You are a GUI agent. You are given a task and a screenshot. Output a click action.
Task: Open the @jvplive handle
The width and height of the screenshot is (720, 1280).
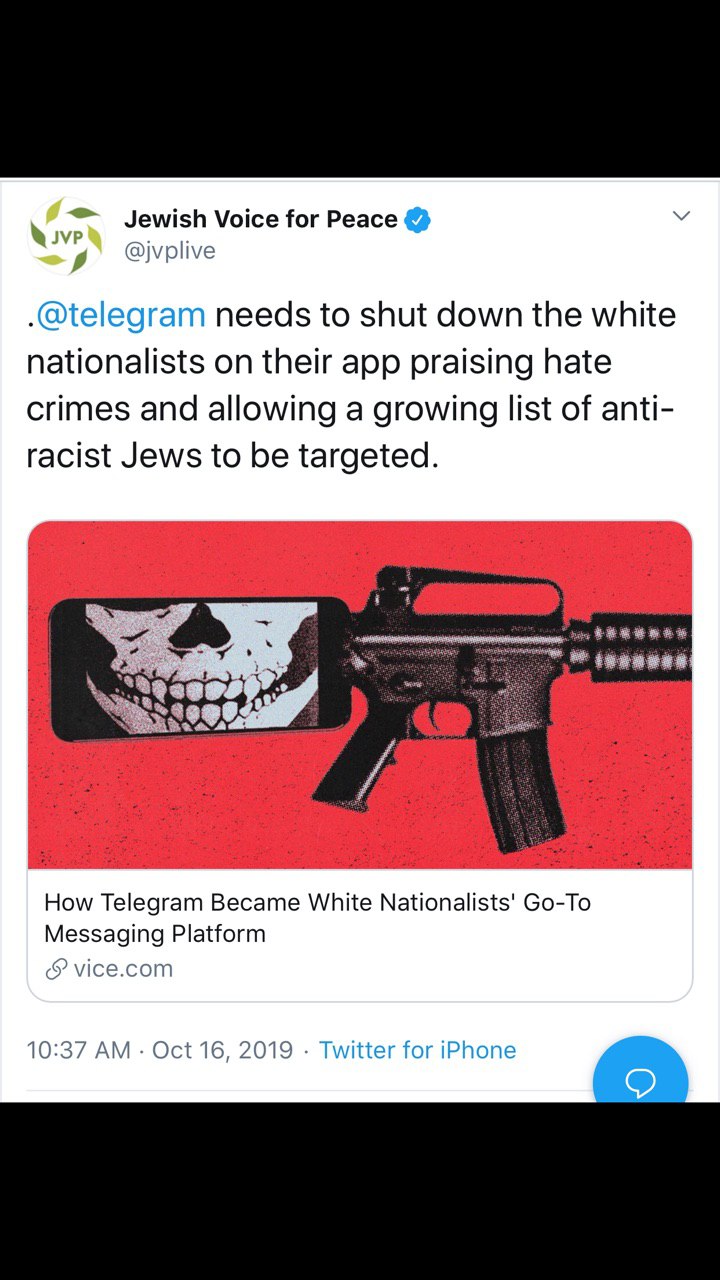pyautogui.click(x=169, y=251)
